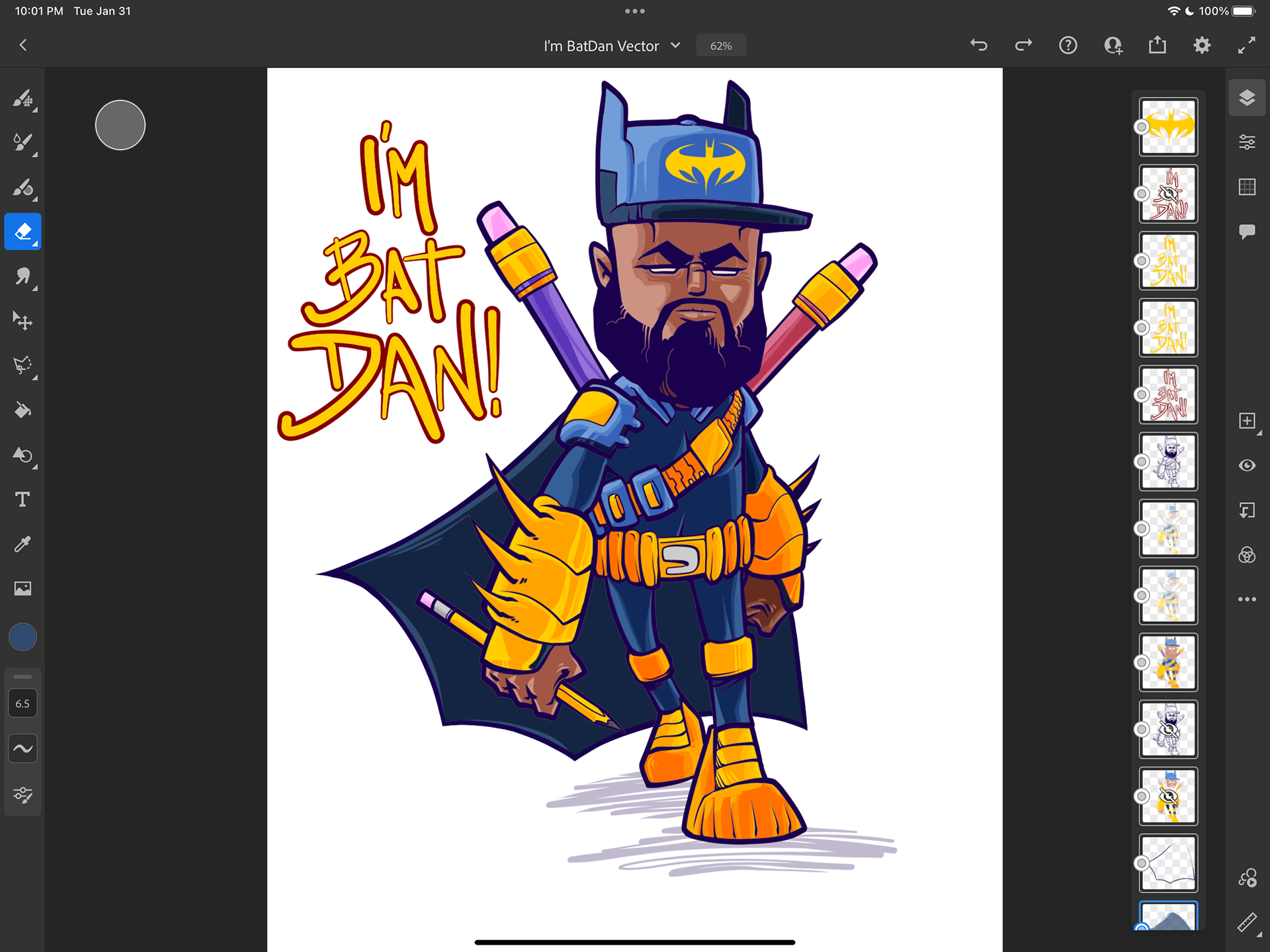Open the Add Layer options

pyautogui.click(x=1247, y=421)
